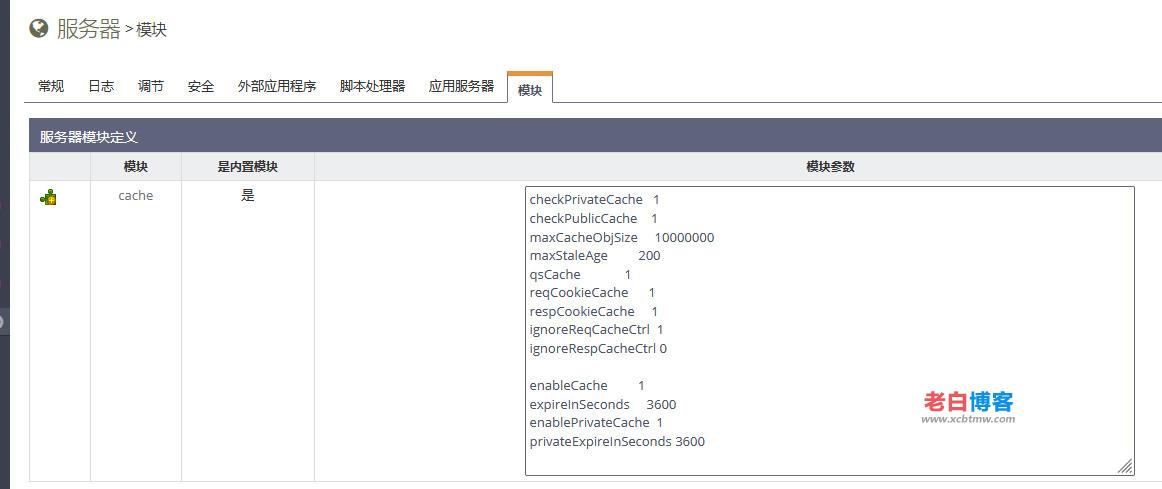Click the expireInSeconds 3600 line

pyautogui.click(x=603, y=405)
